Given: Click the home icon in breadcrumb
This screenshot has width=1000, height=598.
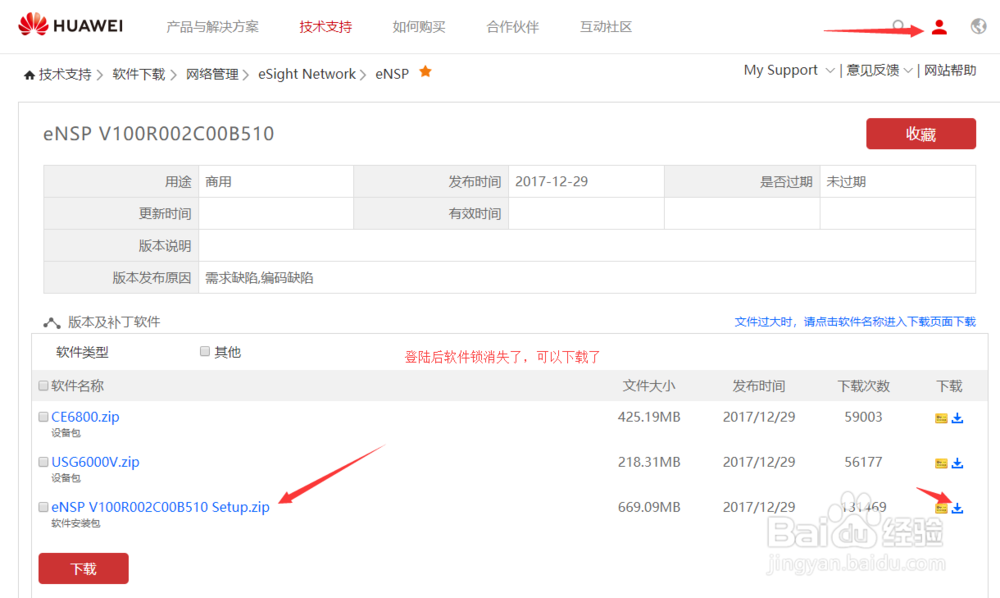Looking at the screenshot, I should pos(29,75).
